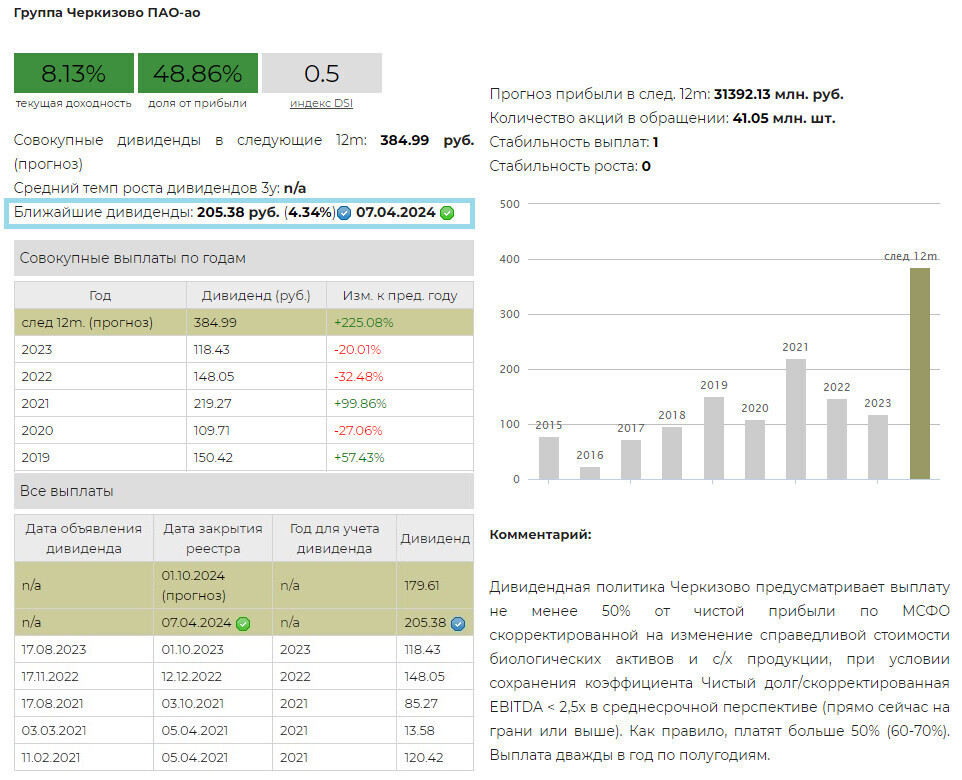Select the Все выплаты section header
Screen dimensions: 962x780
(x=243, y=491)
